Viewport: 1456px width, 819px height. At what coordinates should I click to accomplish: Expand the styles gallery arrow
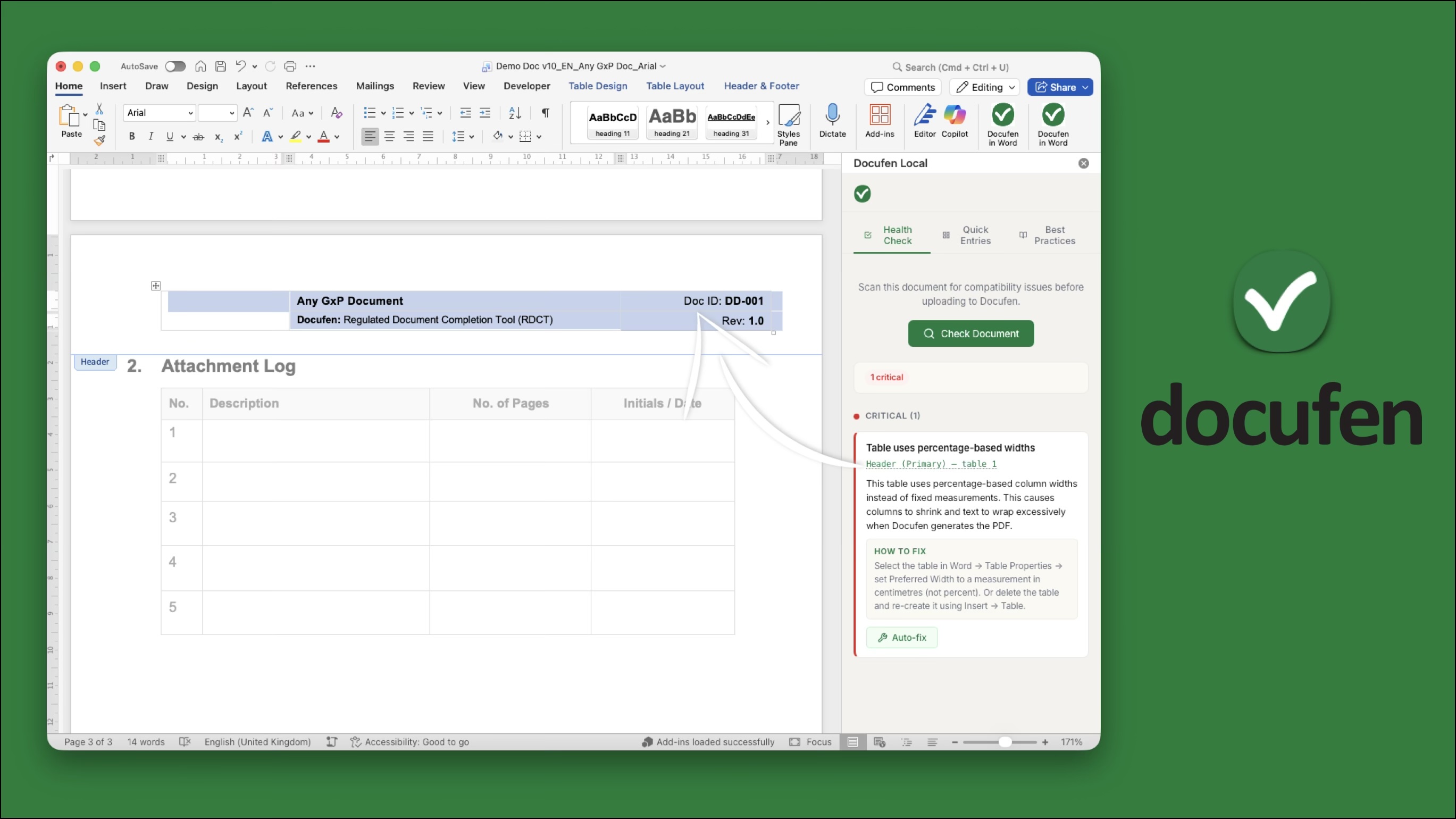point(767,122)
